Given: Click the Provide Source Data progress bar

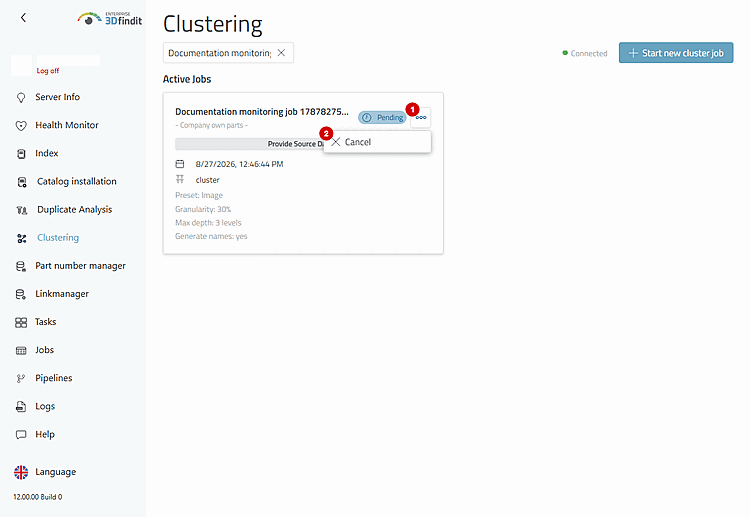Looking at the screenshot, I should [x=249, y=144].
